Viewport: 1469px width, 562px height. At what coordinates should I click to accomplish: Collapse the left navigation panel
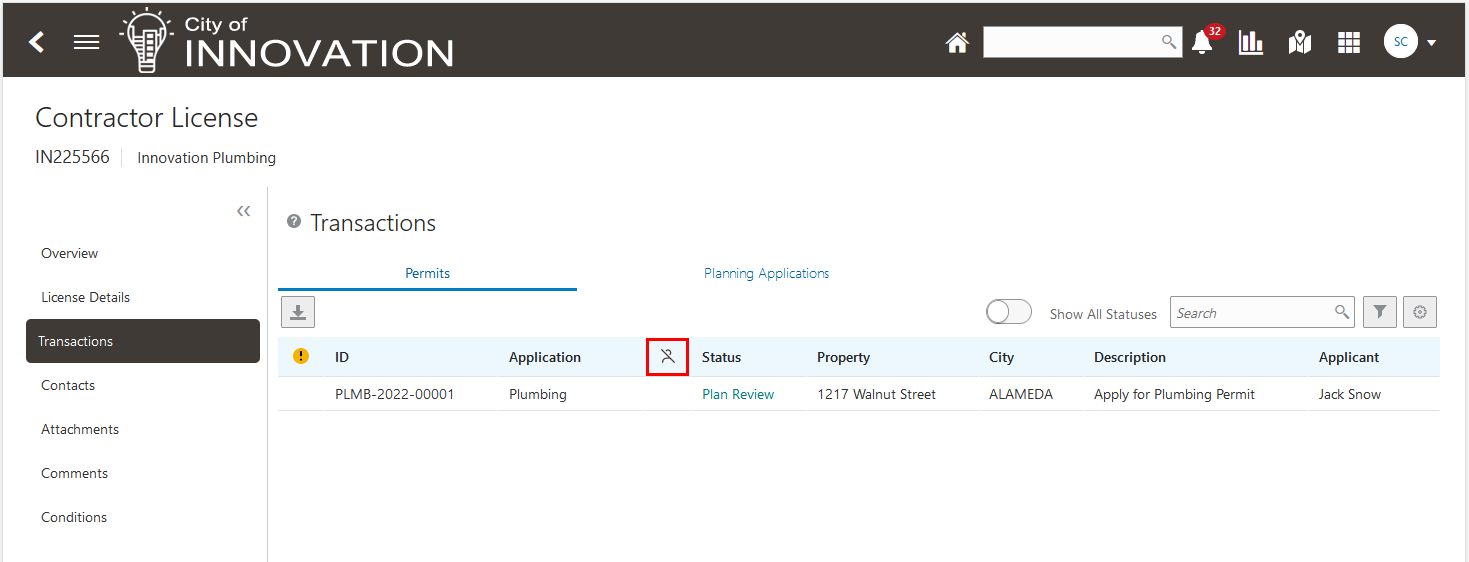tap(243, 211)
